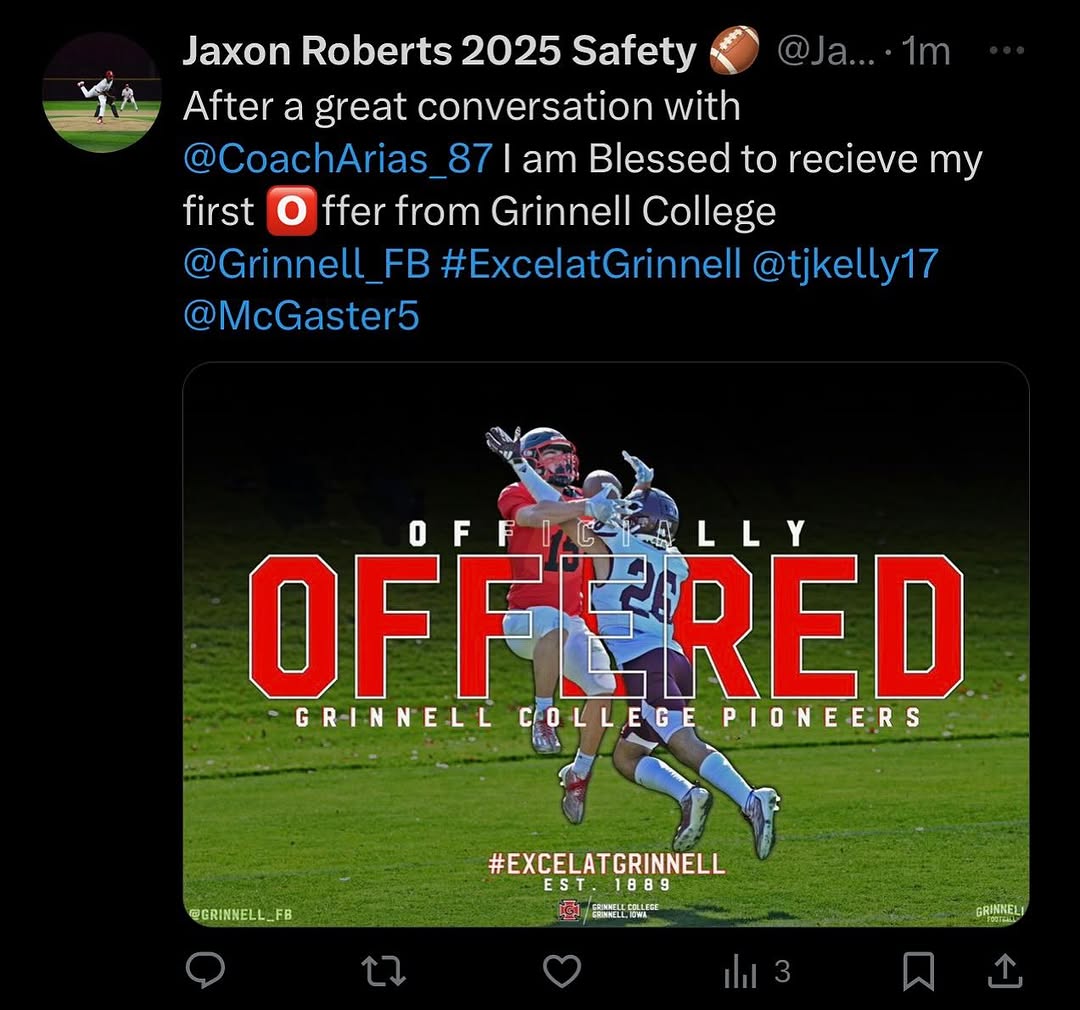Screen dimensions: 1080x1010
Task: Open view analytics bar chart icon
Action: click(742, 972)
